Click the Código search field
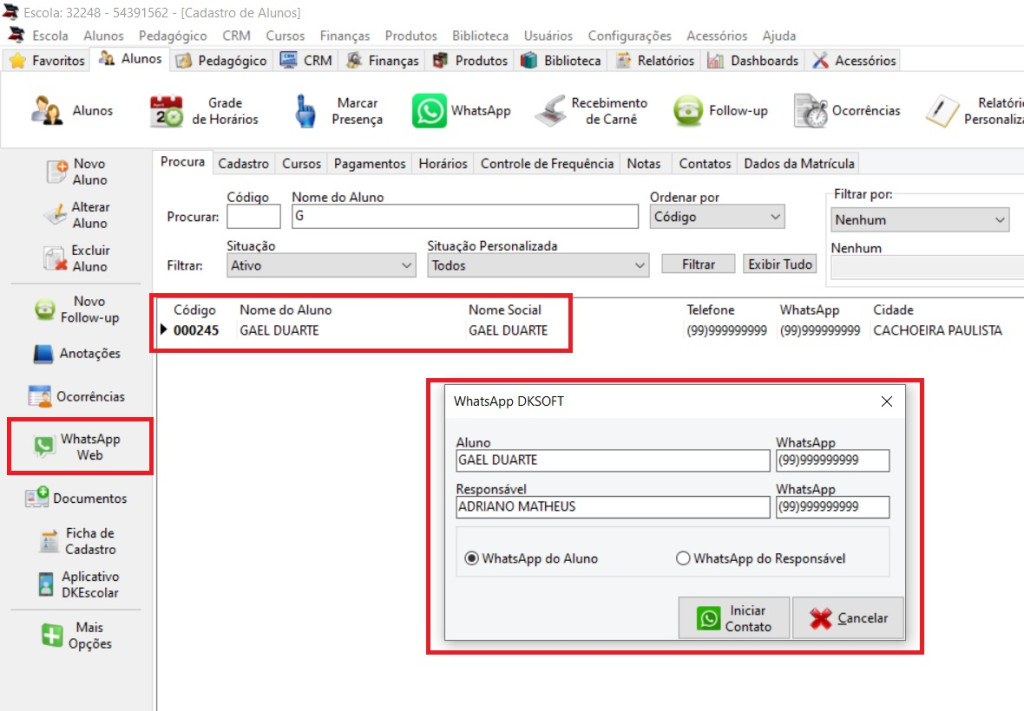This screenshot has height=711, width=1024. pyautogui.click(x=253, y=217)
